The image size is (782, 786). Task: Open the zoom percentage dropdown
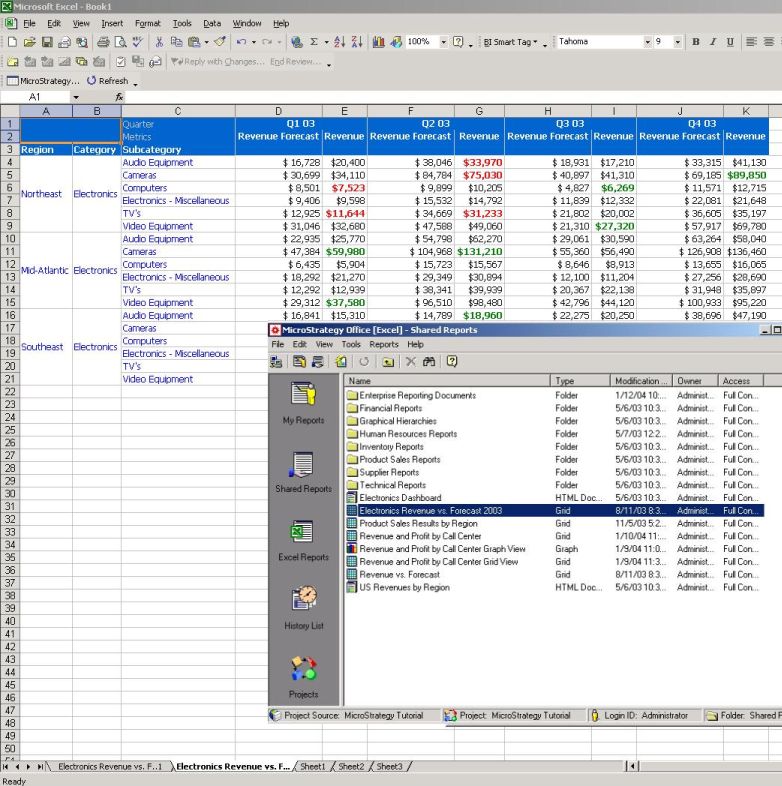pos(443,42)
